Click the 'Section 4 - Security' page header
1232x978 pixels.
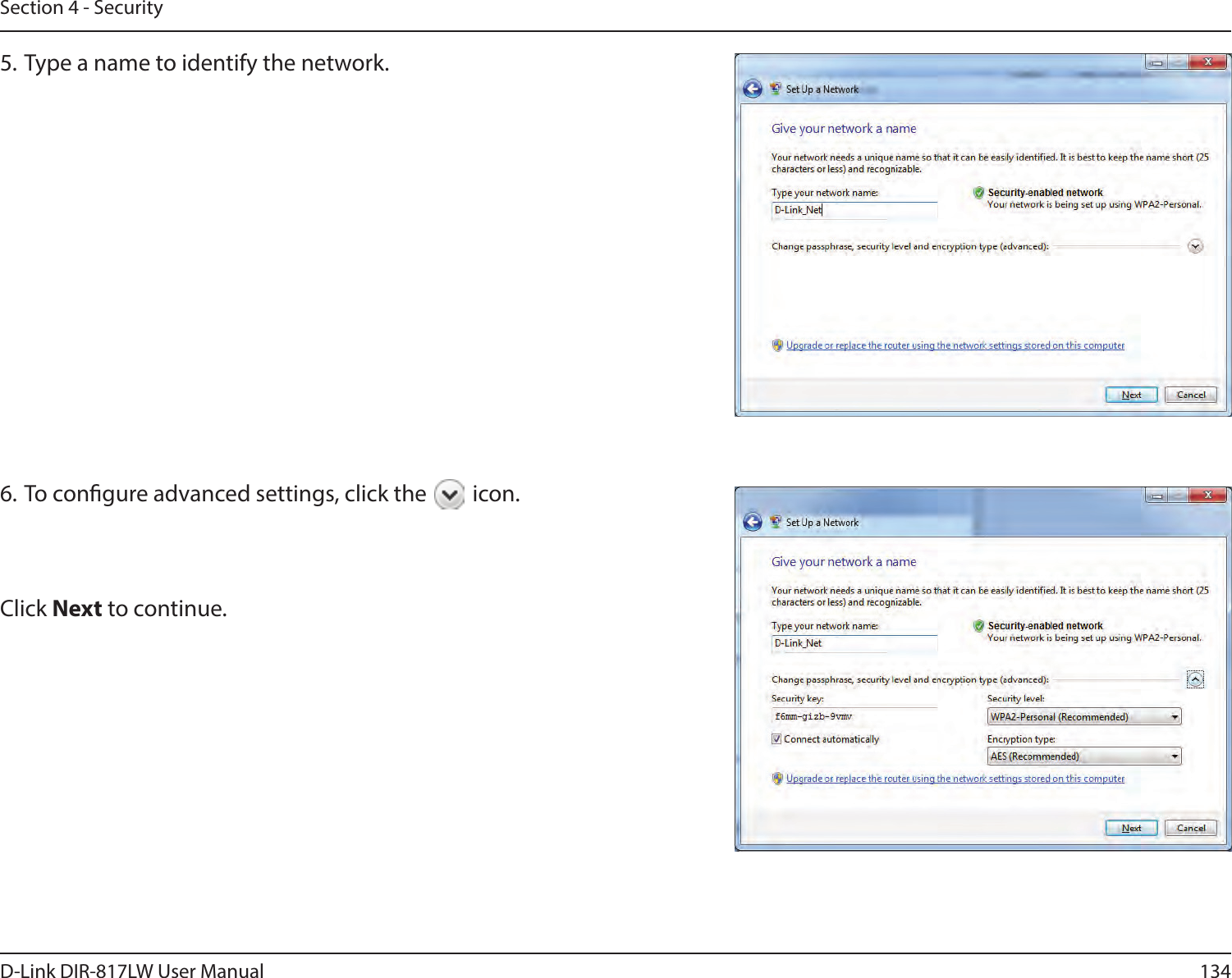click(81, 9)
